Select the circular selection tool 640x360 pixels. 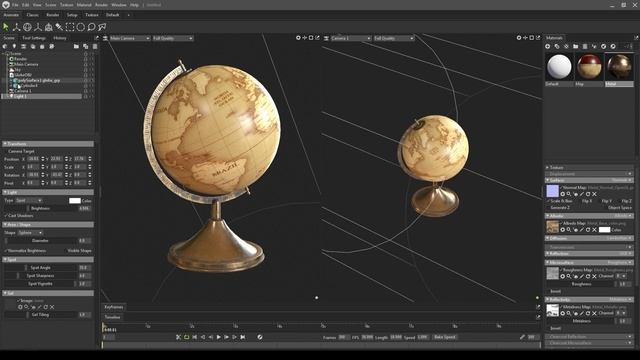[x=80, y=27]
